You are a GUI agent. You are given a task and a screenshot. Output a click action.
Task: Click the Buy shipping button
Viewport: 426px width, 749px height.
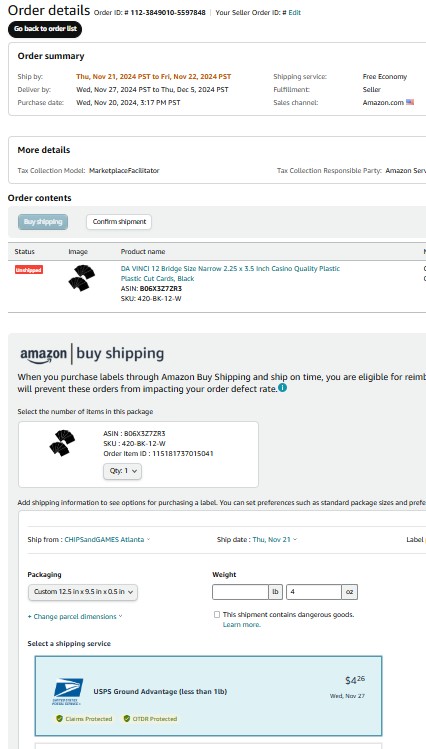coord(43,222)
